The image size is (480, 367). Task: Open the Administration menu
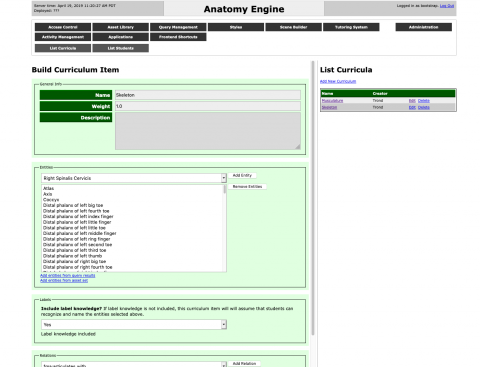tap(423, 27)
